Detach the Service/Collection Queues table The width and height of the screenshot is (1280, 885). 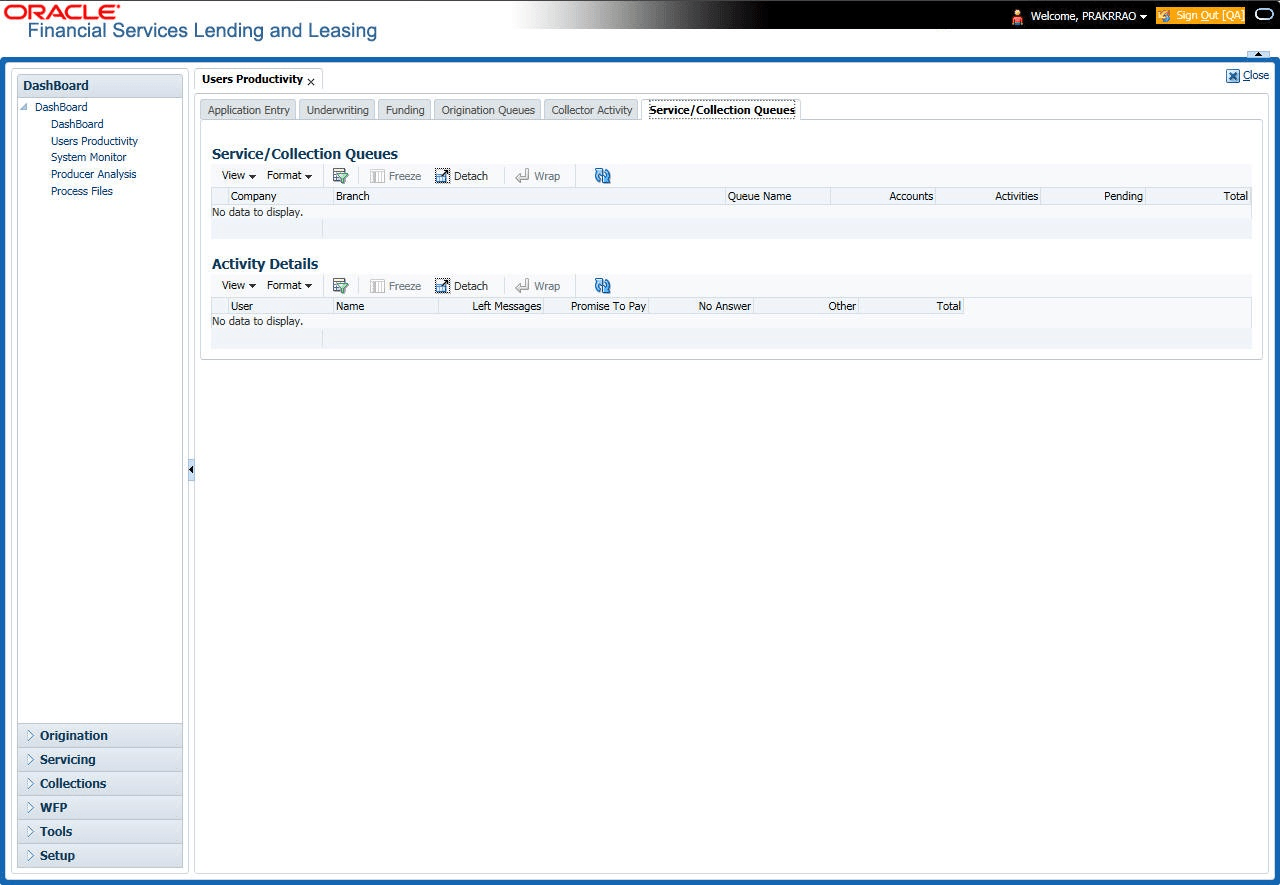click(x=462, y=176)
